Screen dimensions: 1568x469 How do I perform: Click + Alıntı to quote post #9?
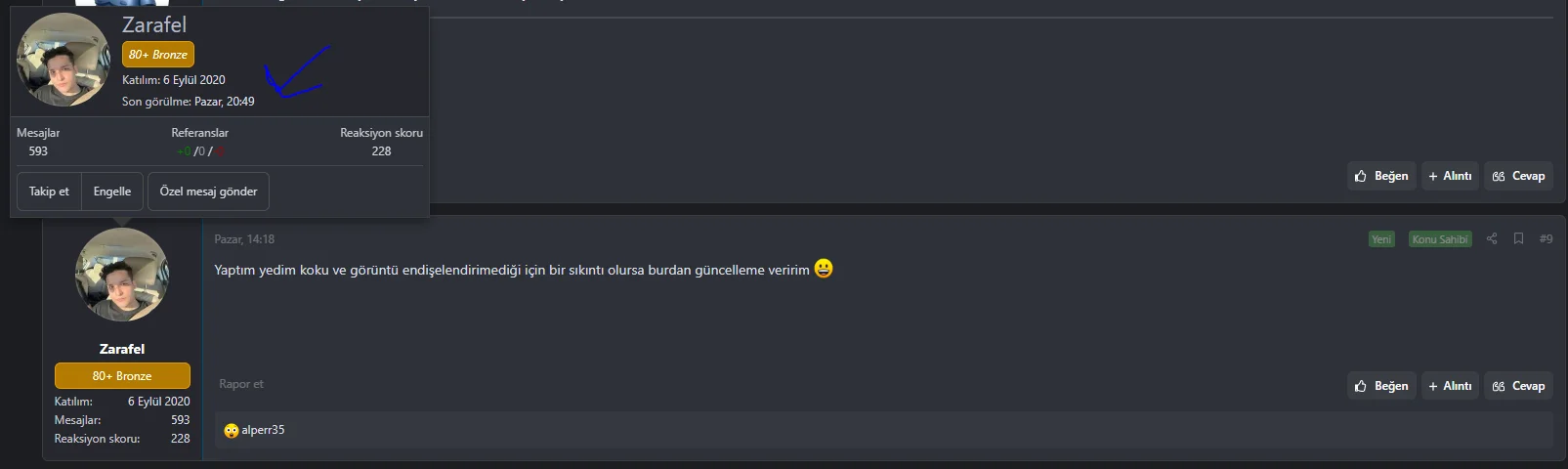tap(1450, 386)
